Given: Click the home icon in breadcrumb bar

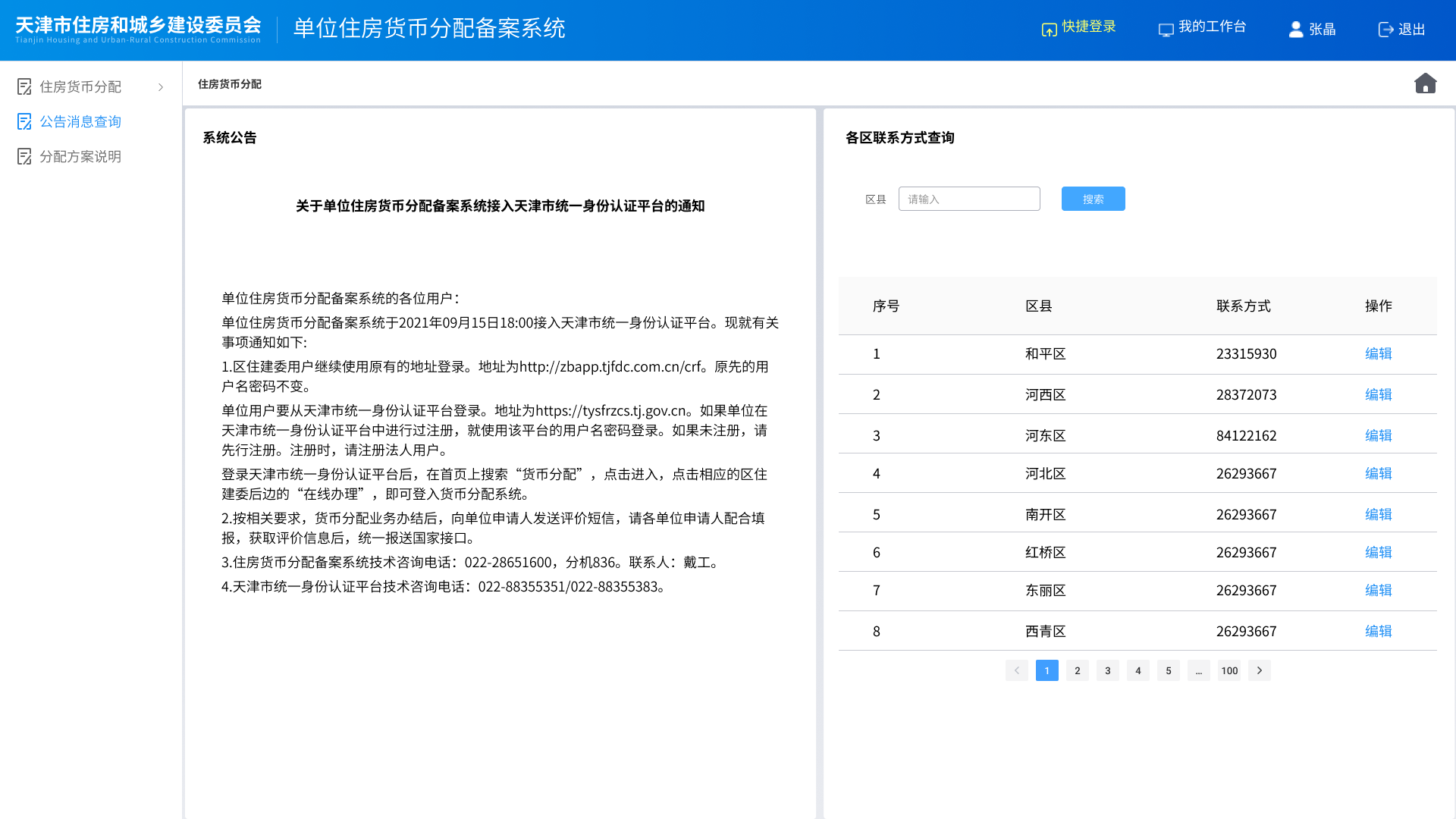Looking at the screenshot, I should coord(1426,83).
